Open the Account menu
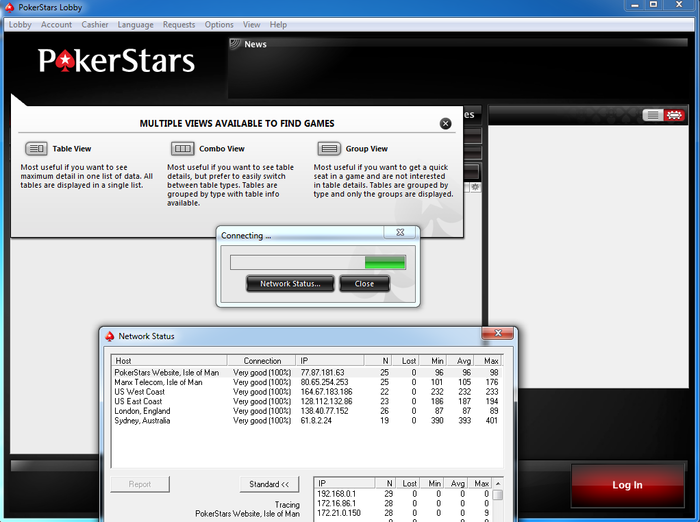Image resolution: width=700 pixels, height=522 pixels. [x=56, y=25]
